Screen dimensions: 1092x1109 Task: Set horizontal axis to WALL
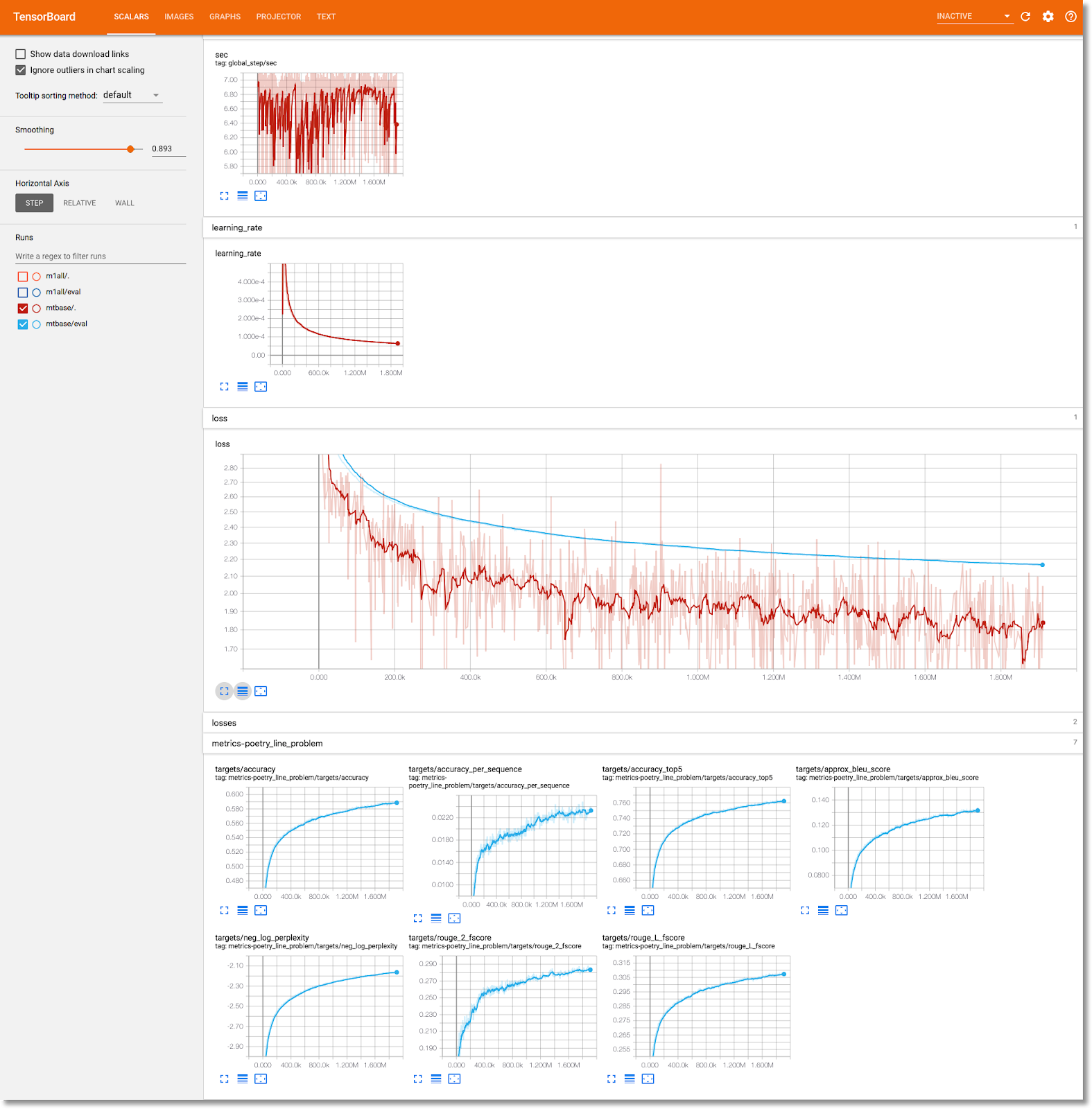click(125, 203)
